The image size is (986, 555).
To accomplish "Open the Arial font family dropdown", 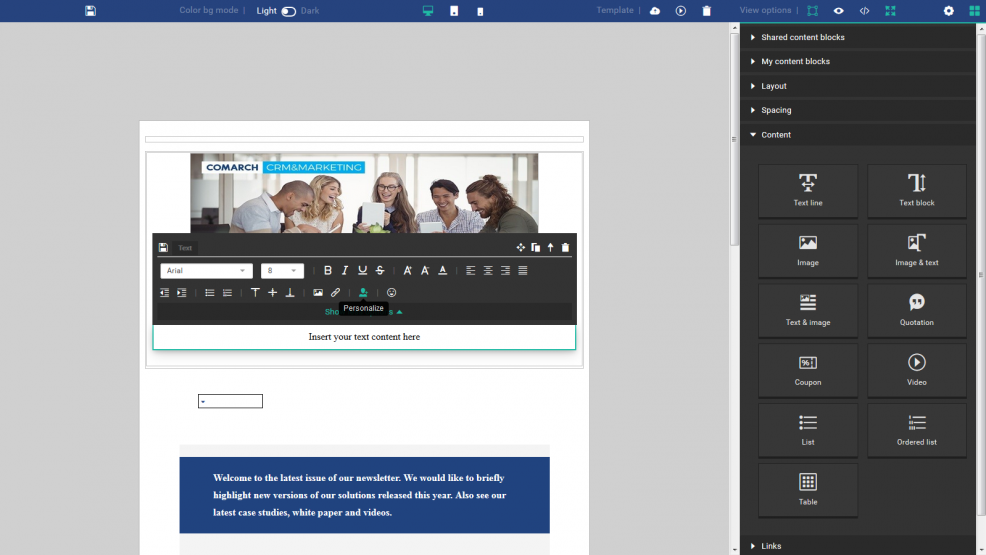I will [206, 271].
